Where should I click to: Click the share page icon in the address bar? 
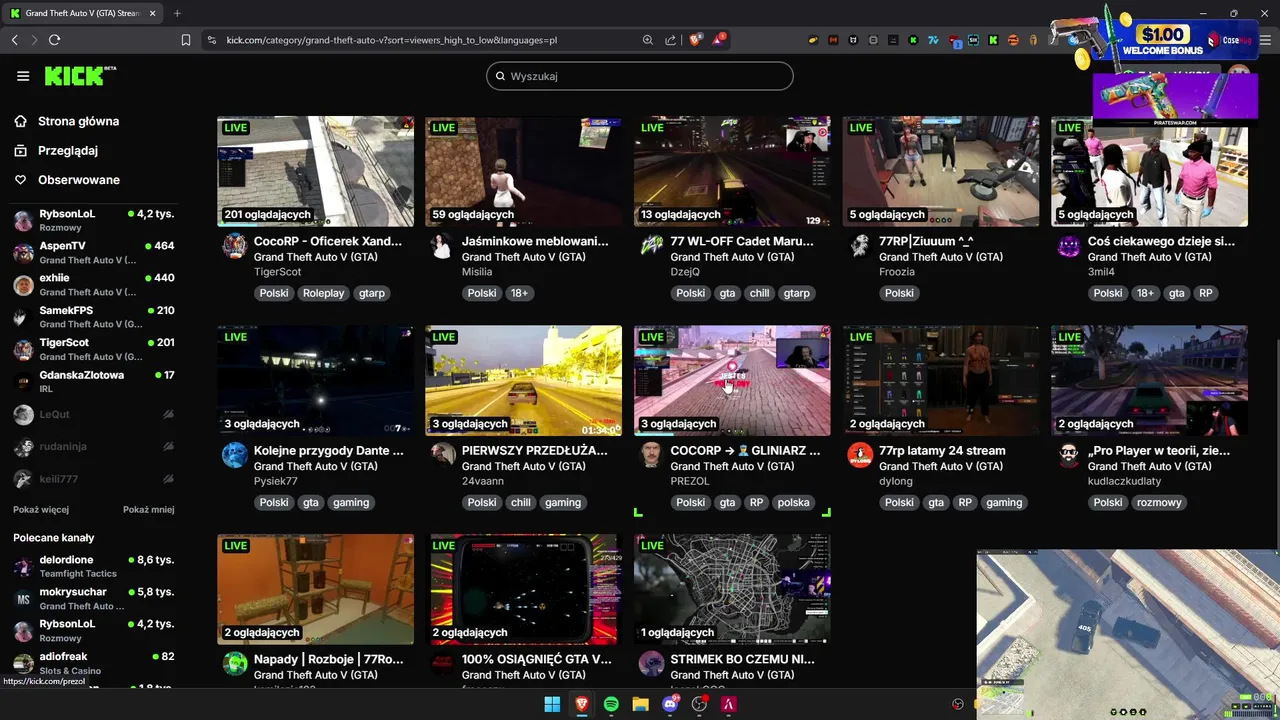[x=670, y=40]
